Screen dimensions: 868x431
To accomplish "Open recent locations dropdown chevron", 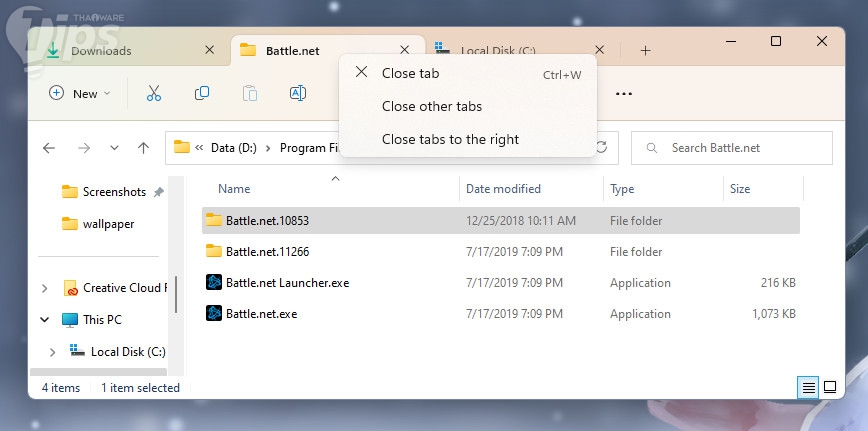I will click(x=114, y=148).
